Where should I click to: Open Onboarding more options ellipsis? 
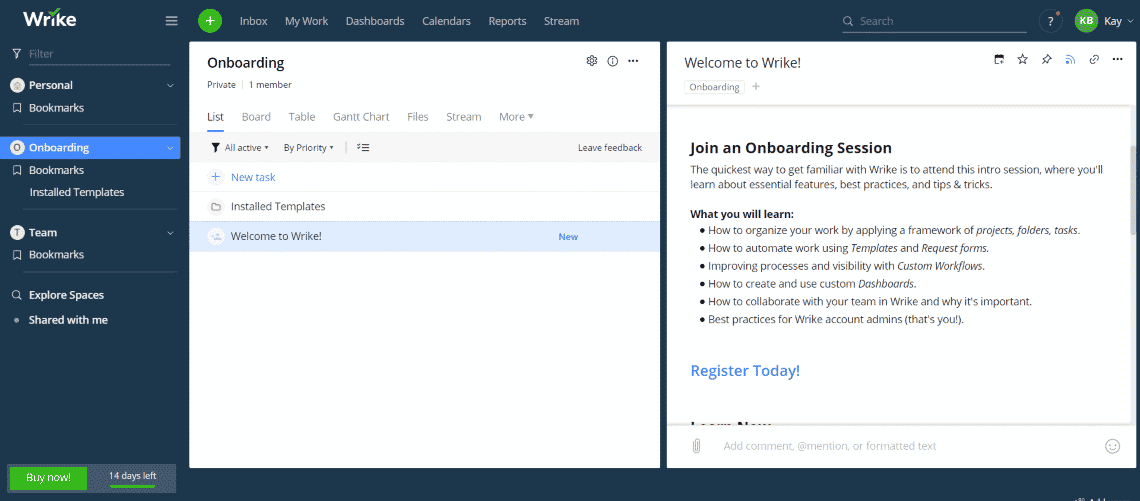[633, 61]
